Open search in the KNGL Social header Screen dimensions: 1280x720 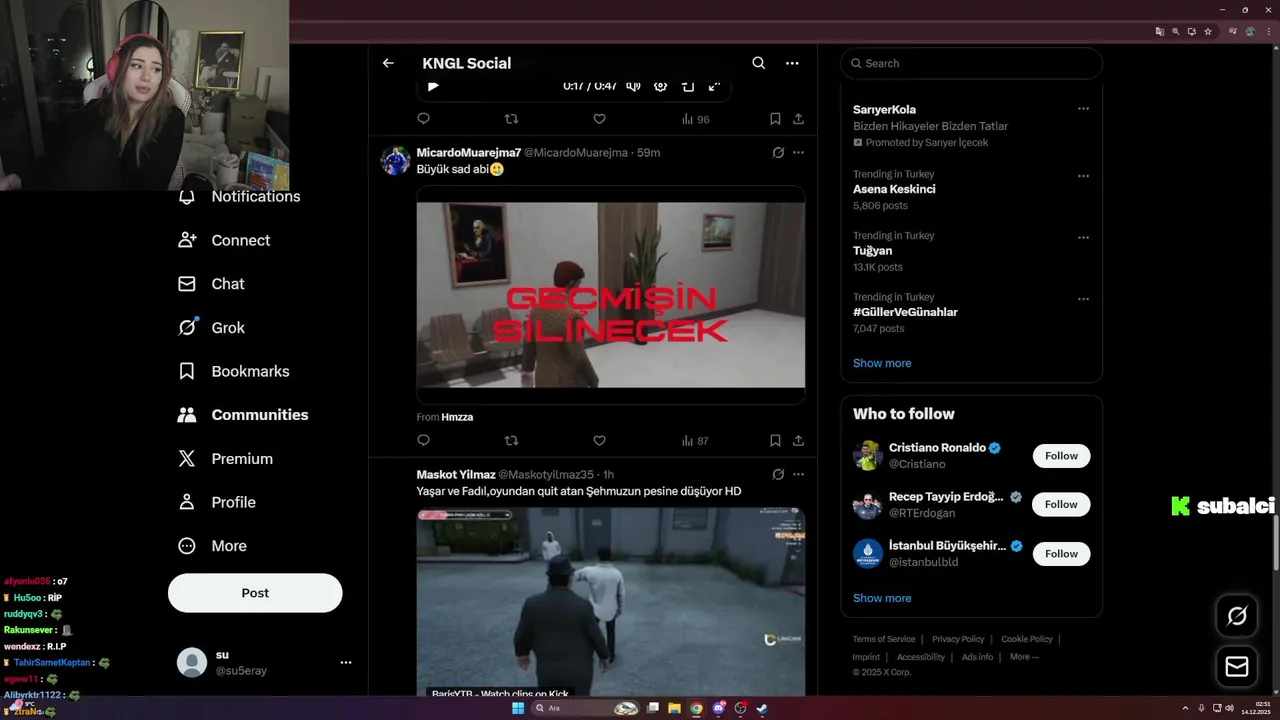(759, 63)
